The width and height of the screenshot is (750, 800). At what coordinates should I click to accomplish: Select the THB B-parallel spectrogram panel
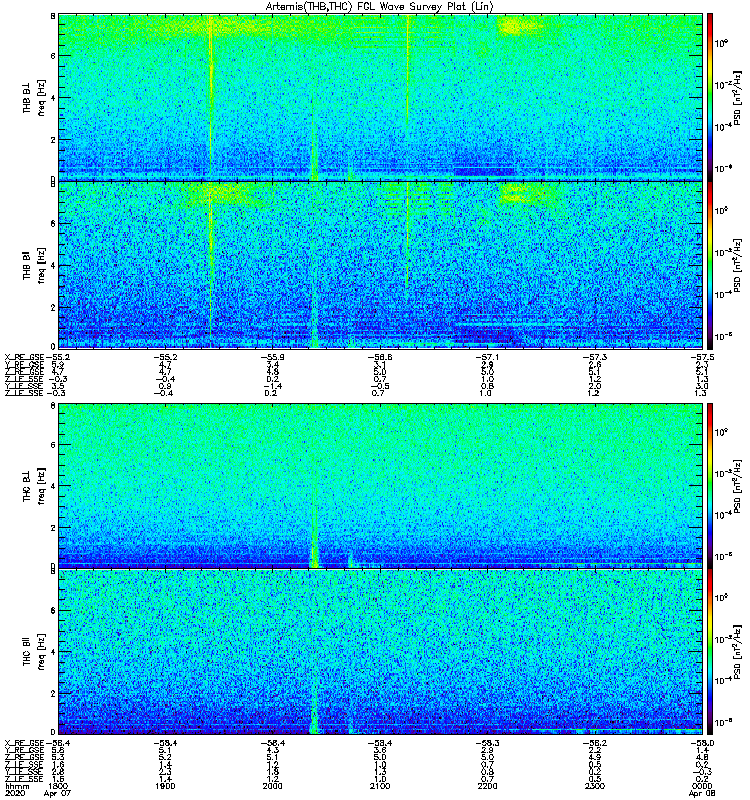coord(380,265)
